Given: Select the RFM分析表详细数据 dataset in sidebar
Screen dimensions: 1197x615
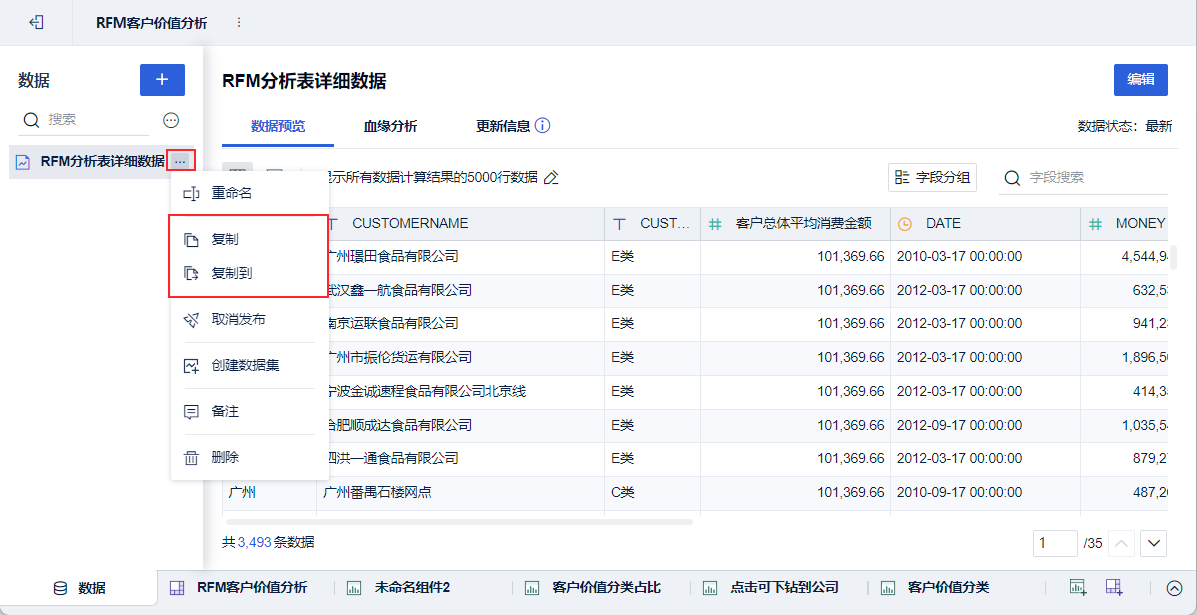Looking at the screenshot, I should click(x=102, y=161).
